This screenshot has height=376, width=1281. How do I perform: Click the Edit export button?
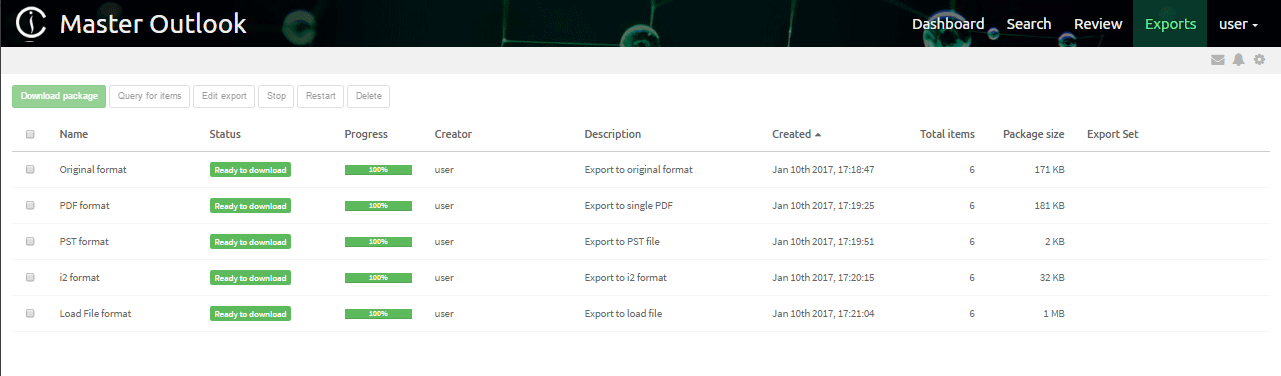(224, 96)
